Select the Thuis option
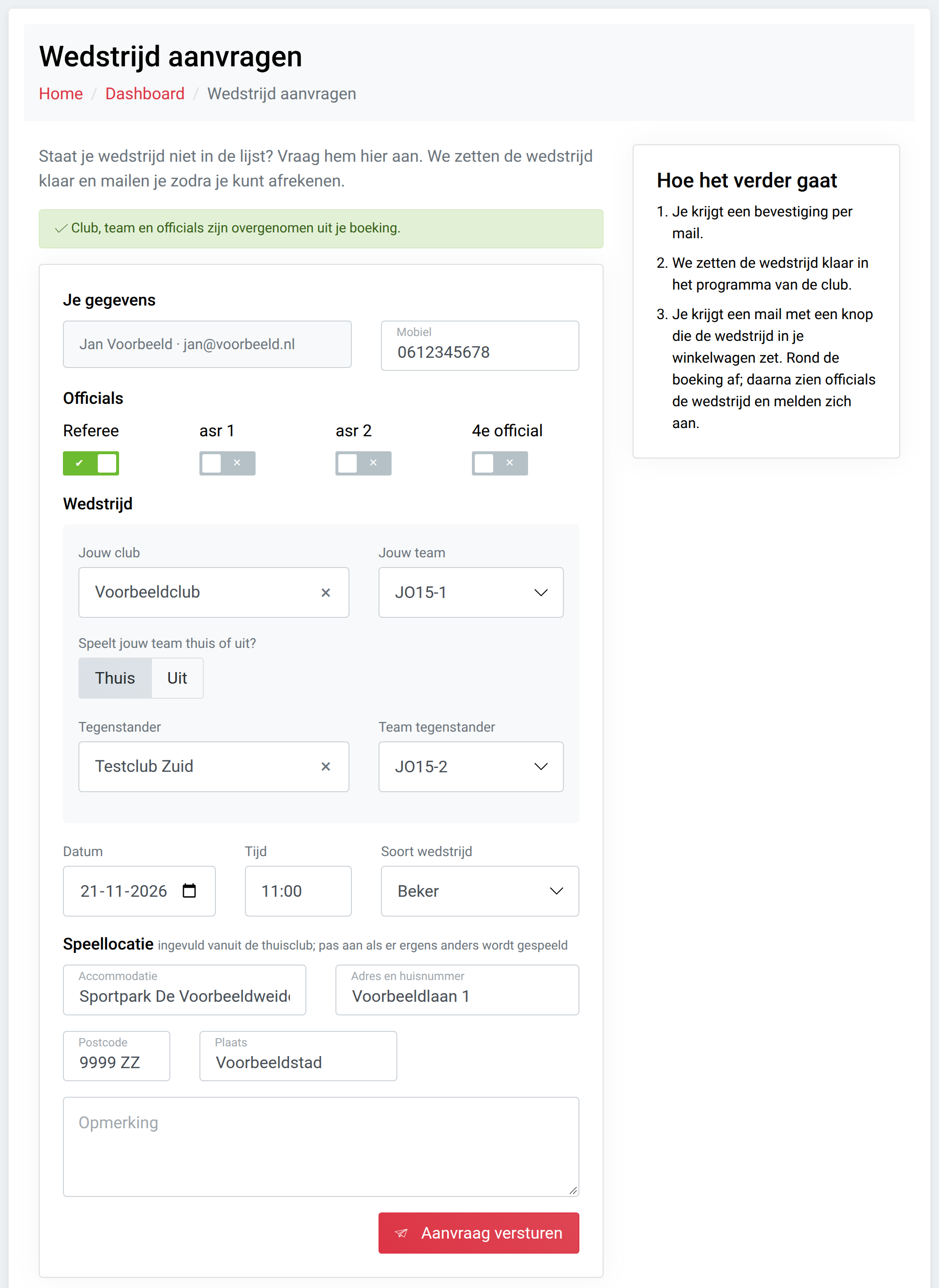The height and width of the screenshot is (1288, 939). [x=115, y=678]
